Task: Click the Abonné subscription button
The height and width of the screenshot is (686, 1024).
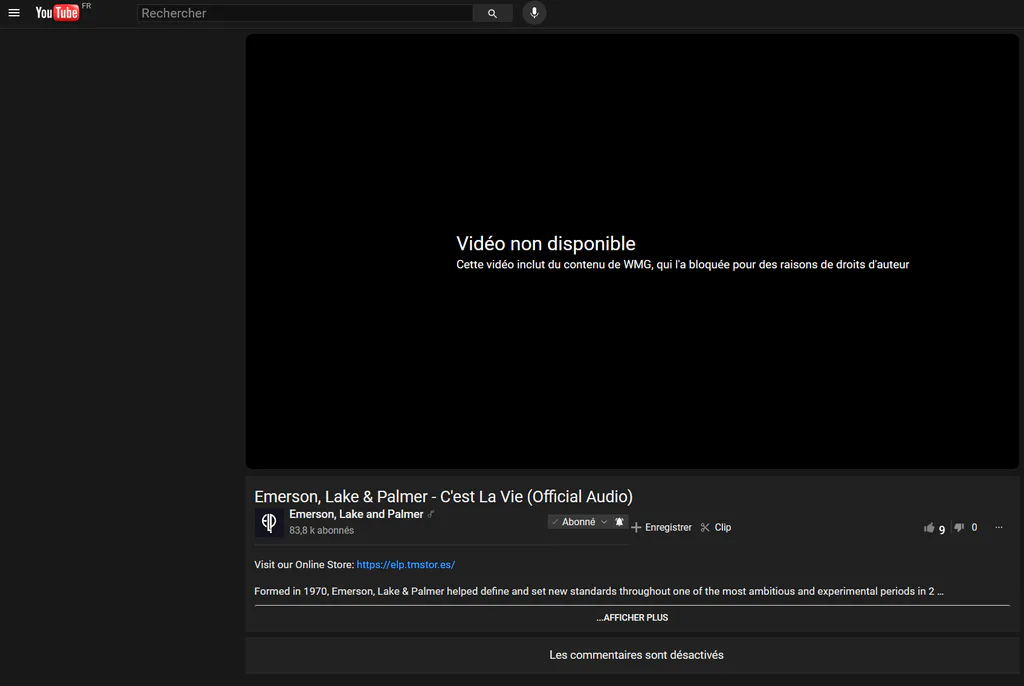Action: point(579,522)
